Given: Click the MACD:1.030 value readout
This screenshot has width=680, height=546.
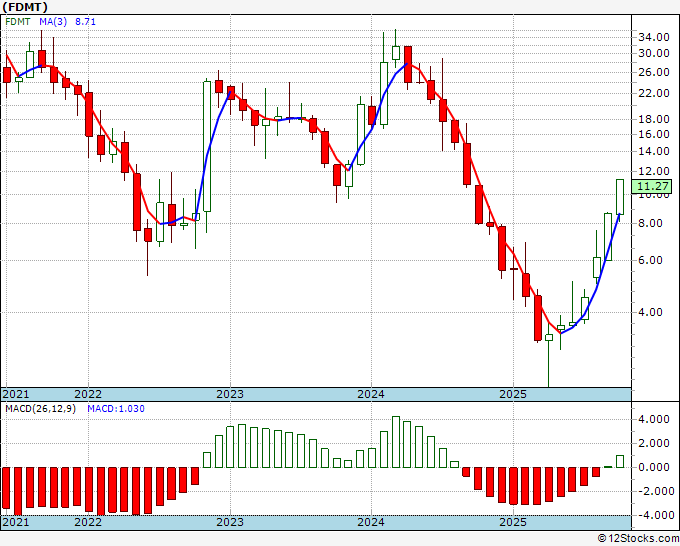Looking at the screenshot, I should click(116, 409).
